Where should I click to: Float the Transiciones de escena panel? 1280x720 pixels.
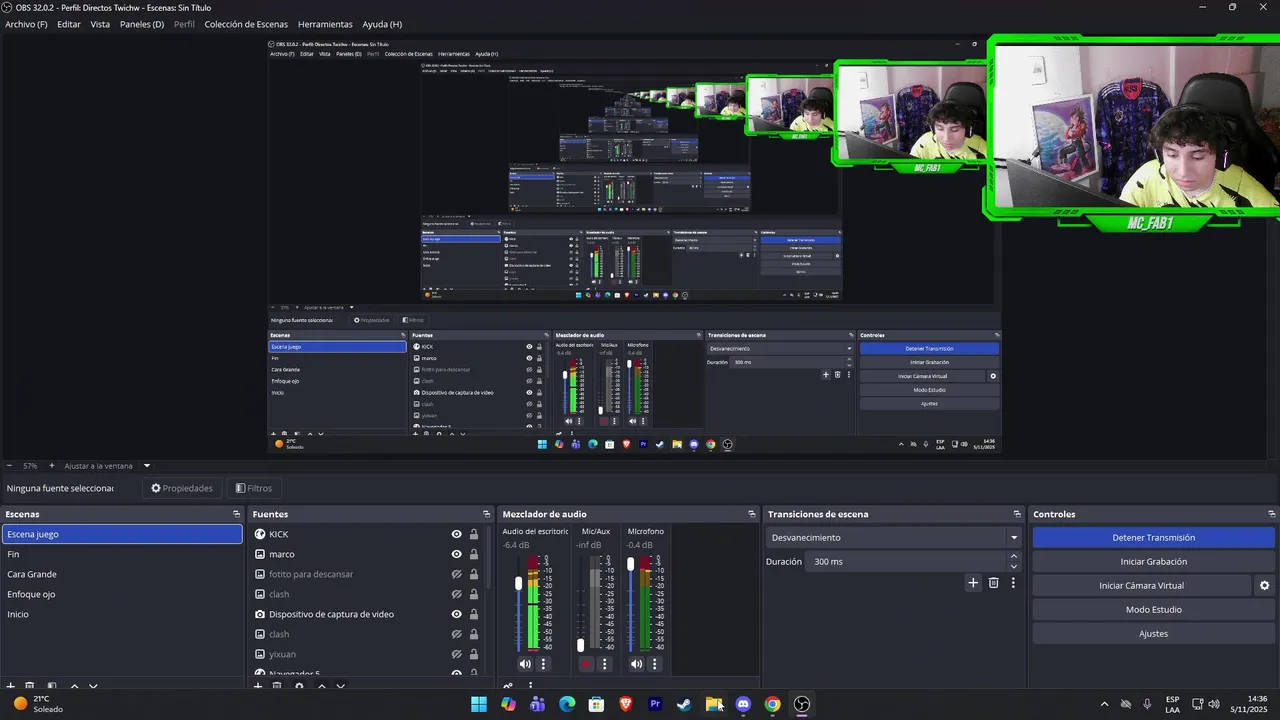tap(1017, 514)
